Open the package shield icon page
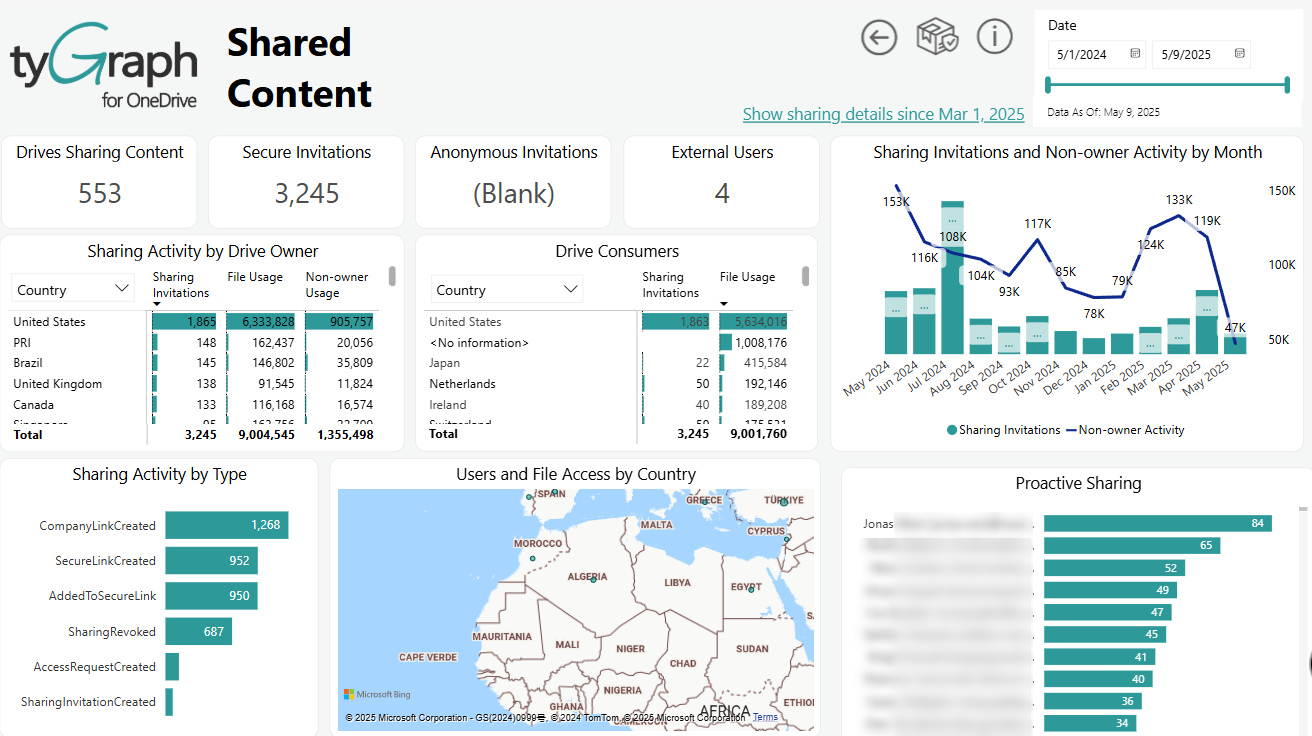The image size is (1312, 736). (937, 38)
